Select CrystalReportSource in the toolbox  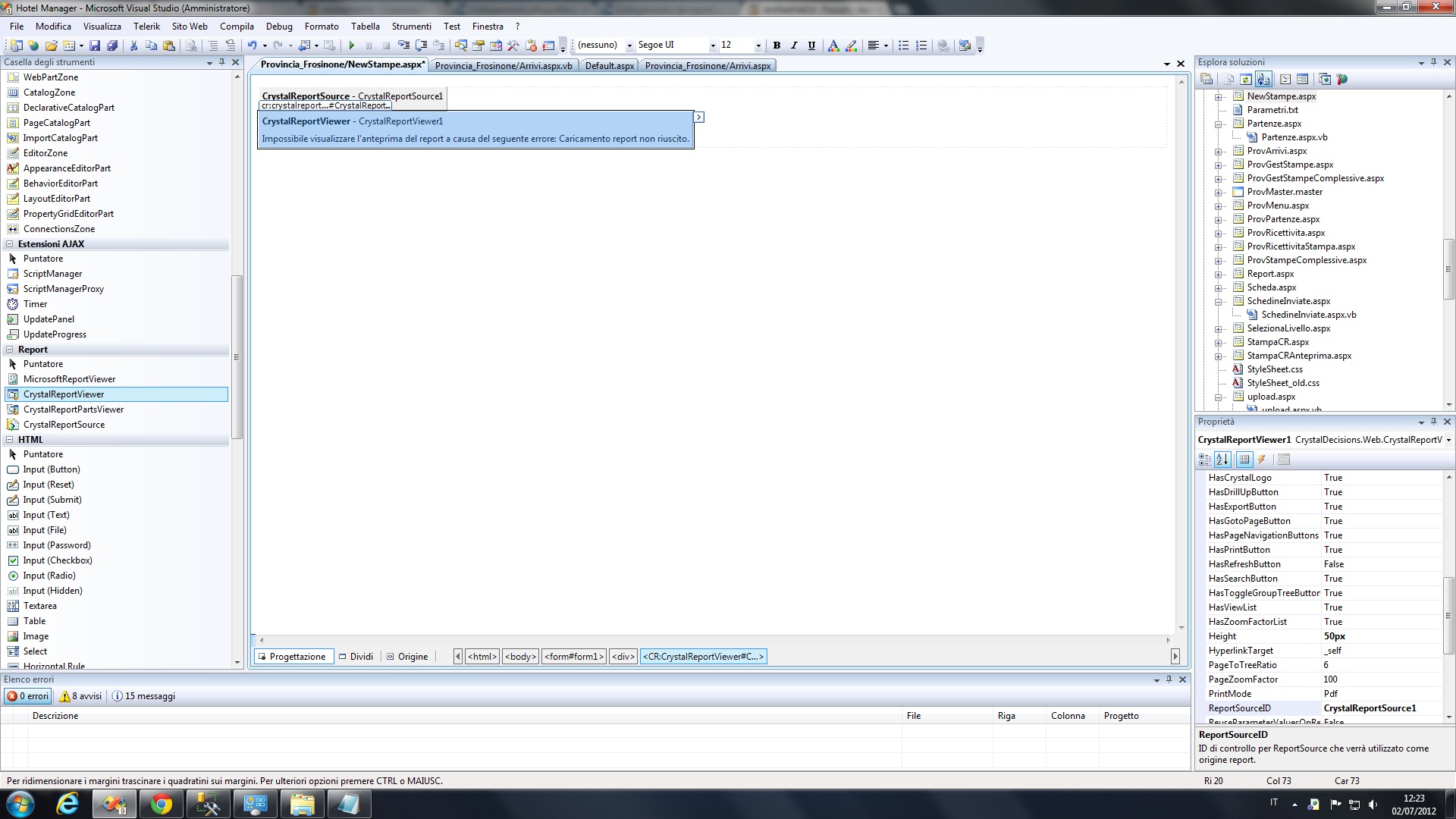coord(64,425)
